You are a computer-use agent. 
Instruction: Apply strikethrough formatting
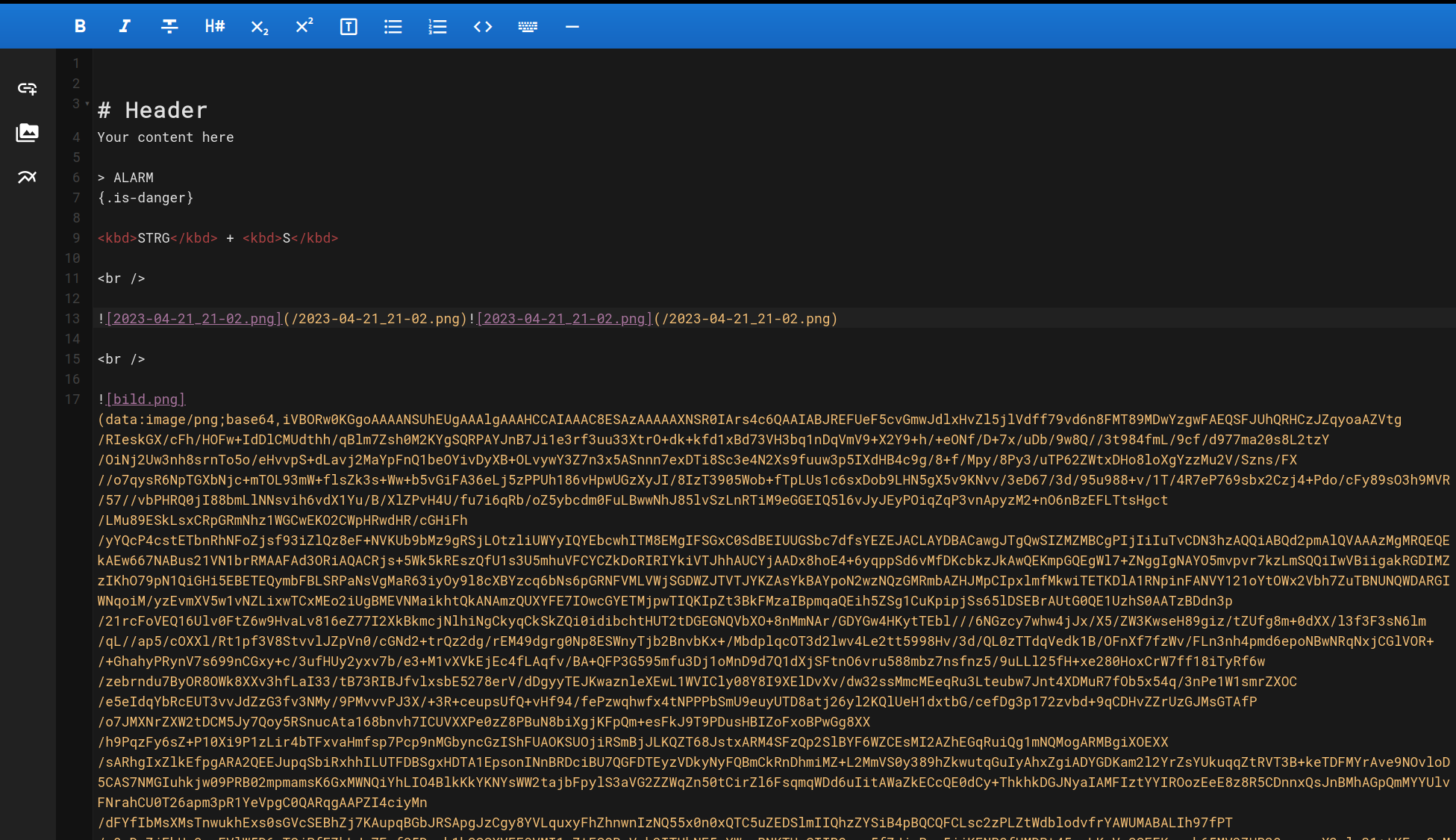point(169,27)
